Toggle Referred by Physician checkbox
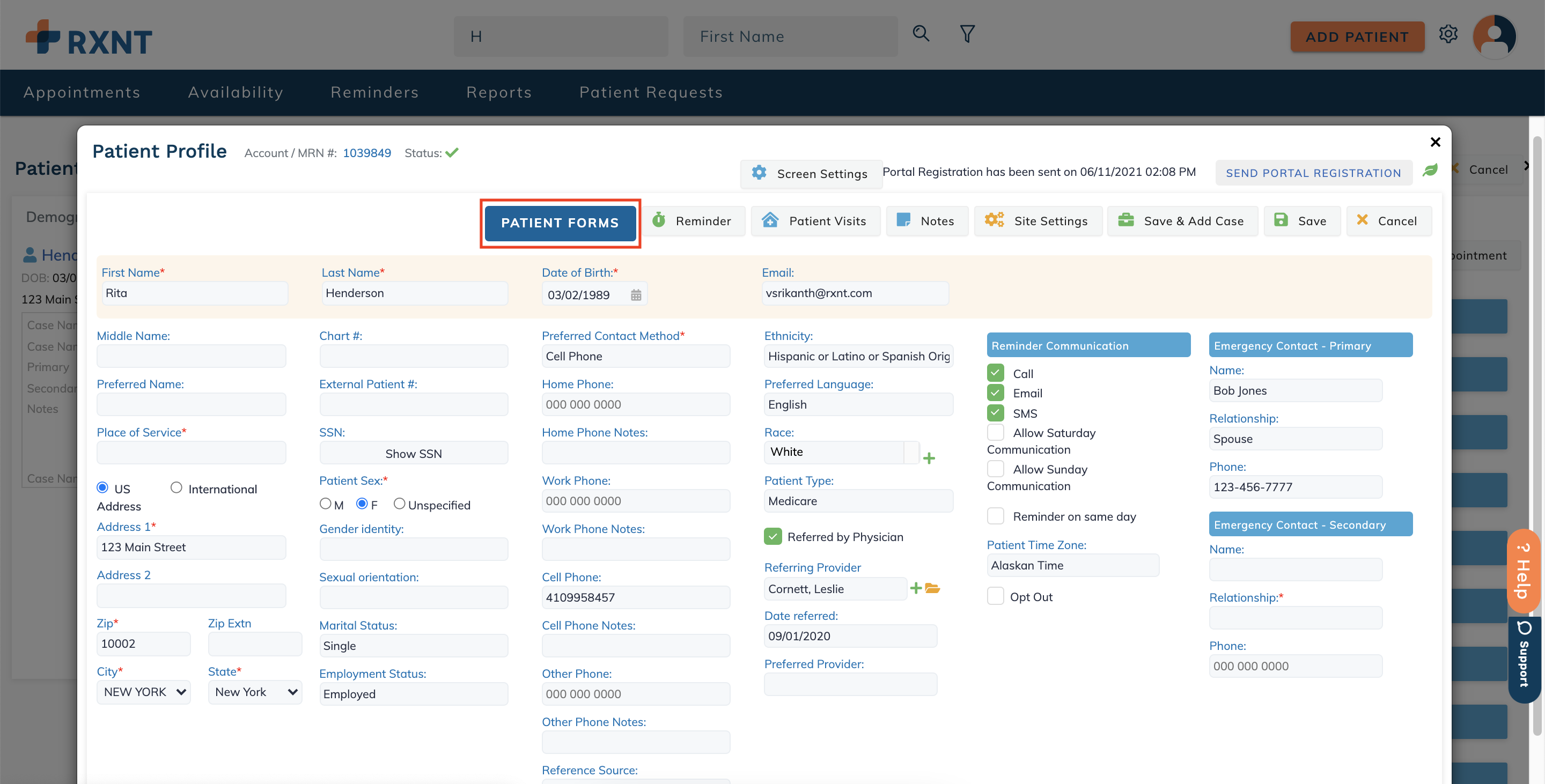 773,536
